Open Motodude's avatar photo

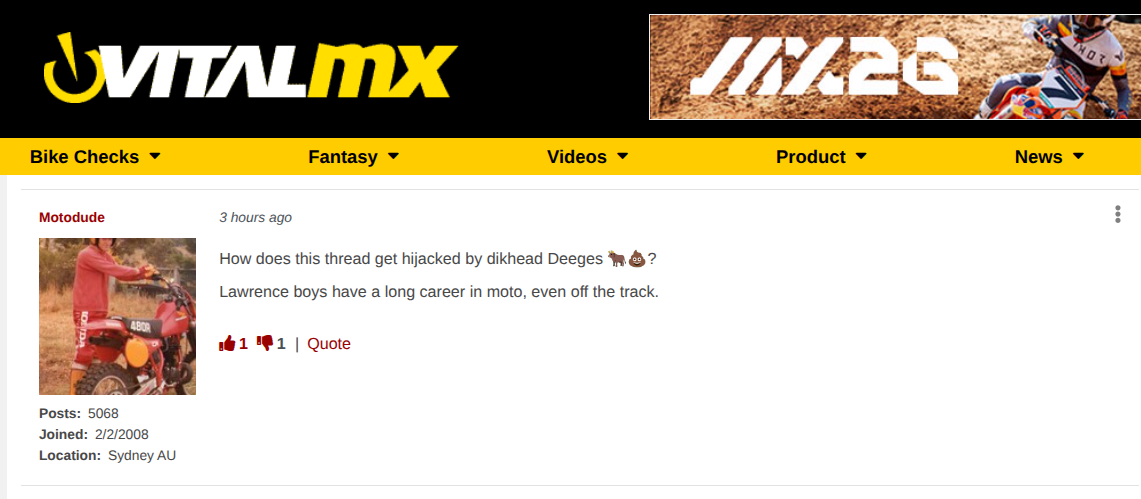coord(117,316)
